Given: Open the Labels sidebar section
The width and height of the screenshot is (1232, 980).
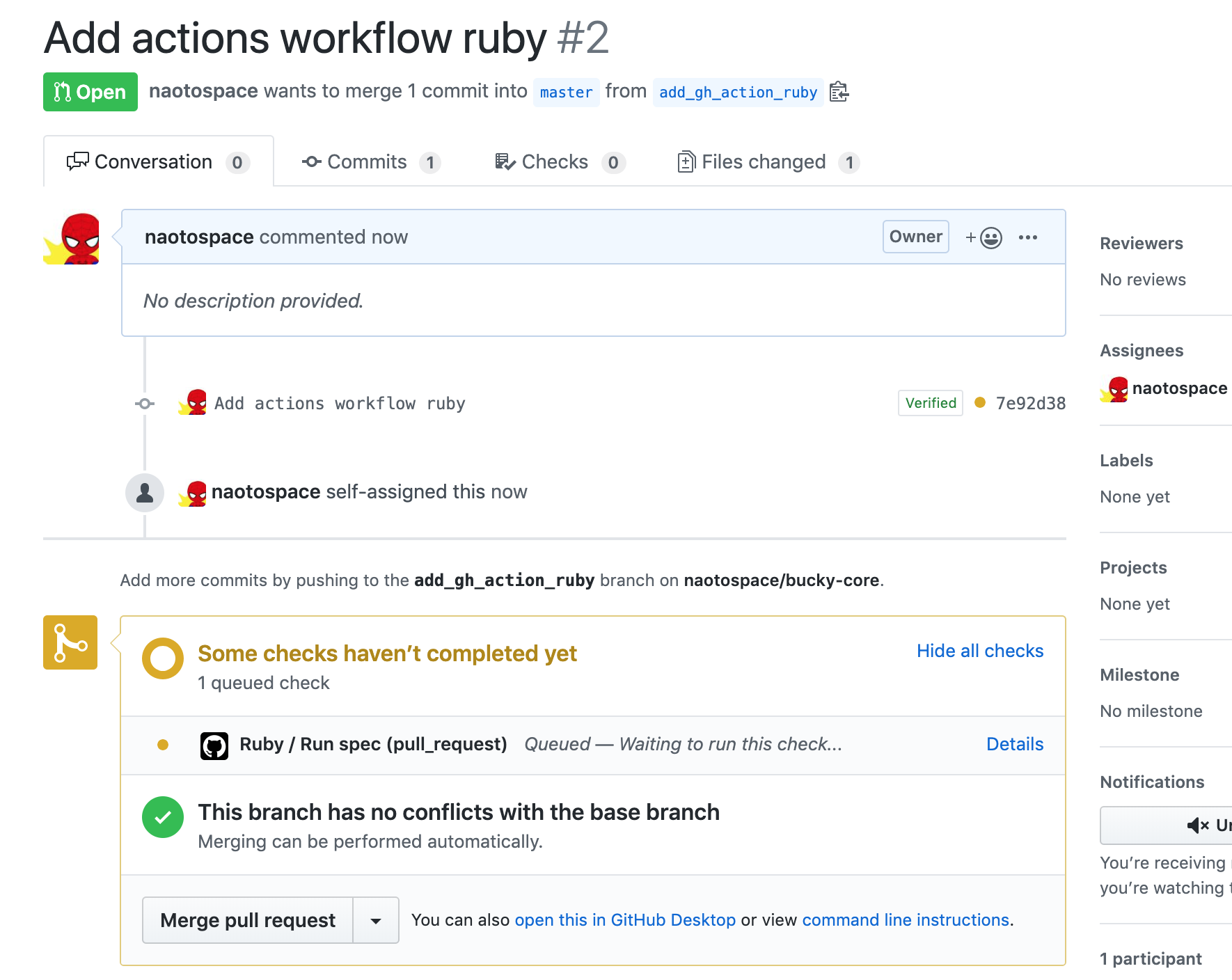Looking at the screenshot, I should click(1126, 461).
